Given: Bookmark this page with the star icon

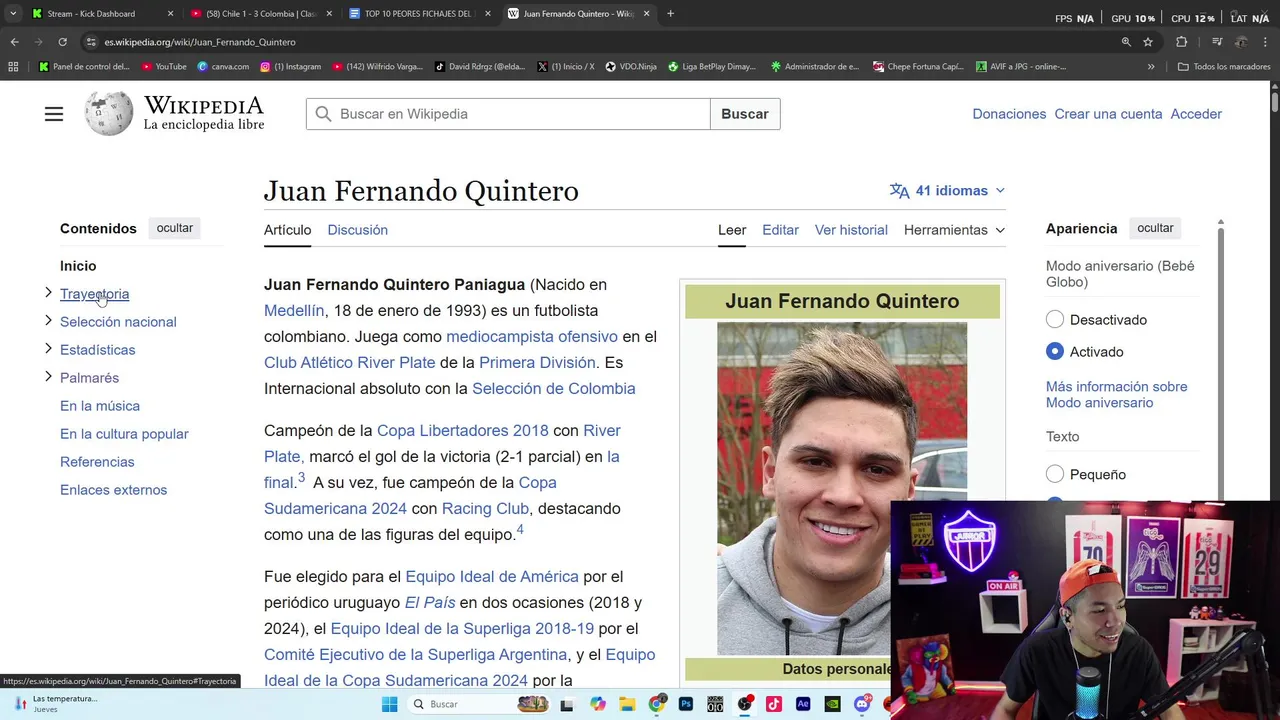Looking at the screenshot, I should pos(1148,42).
